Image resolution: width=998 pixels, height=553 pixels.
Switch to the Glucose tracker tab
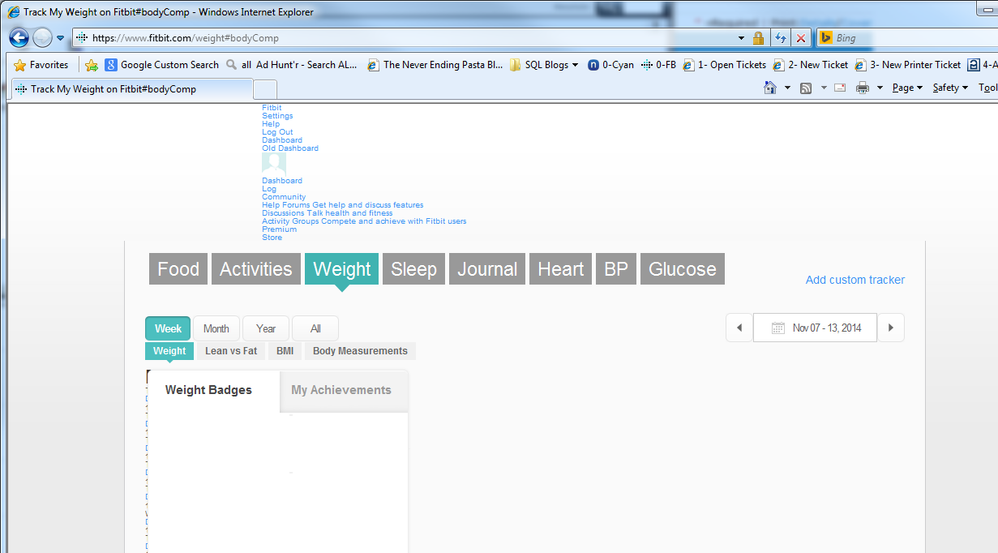tap(682, 269)
